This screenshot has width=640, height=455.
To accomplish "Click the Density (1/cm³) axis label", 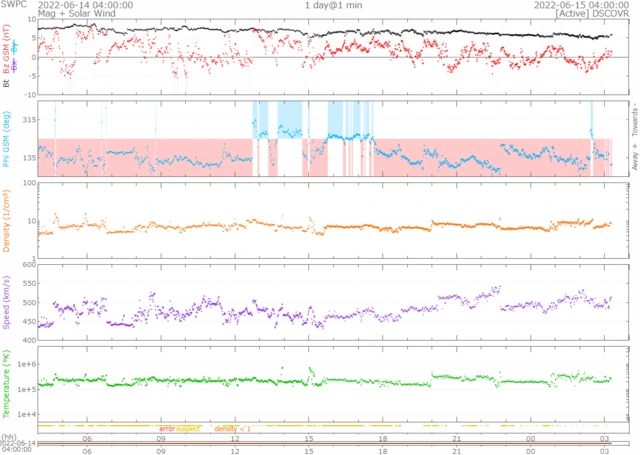I will tap(6, 220).
